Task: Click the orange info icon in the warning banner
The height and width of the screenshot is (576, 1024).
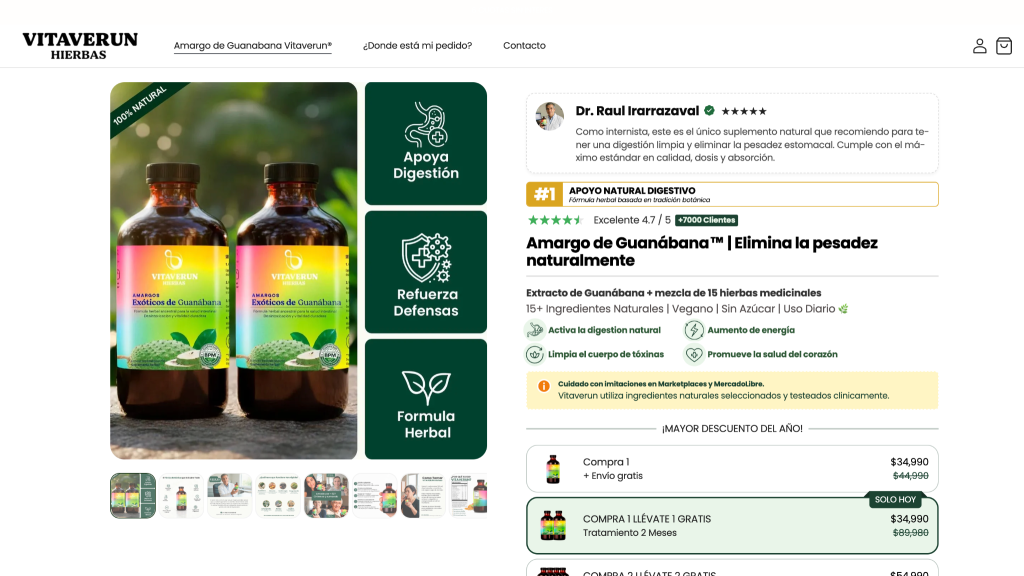Action: click(x=543, y=386)
